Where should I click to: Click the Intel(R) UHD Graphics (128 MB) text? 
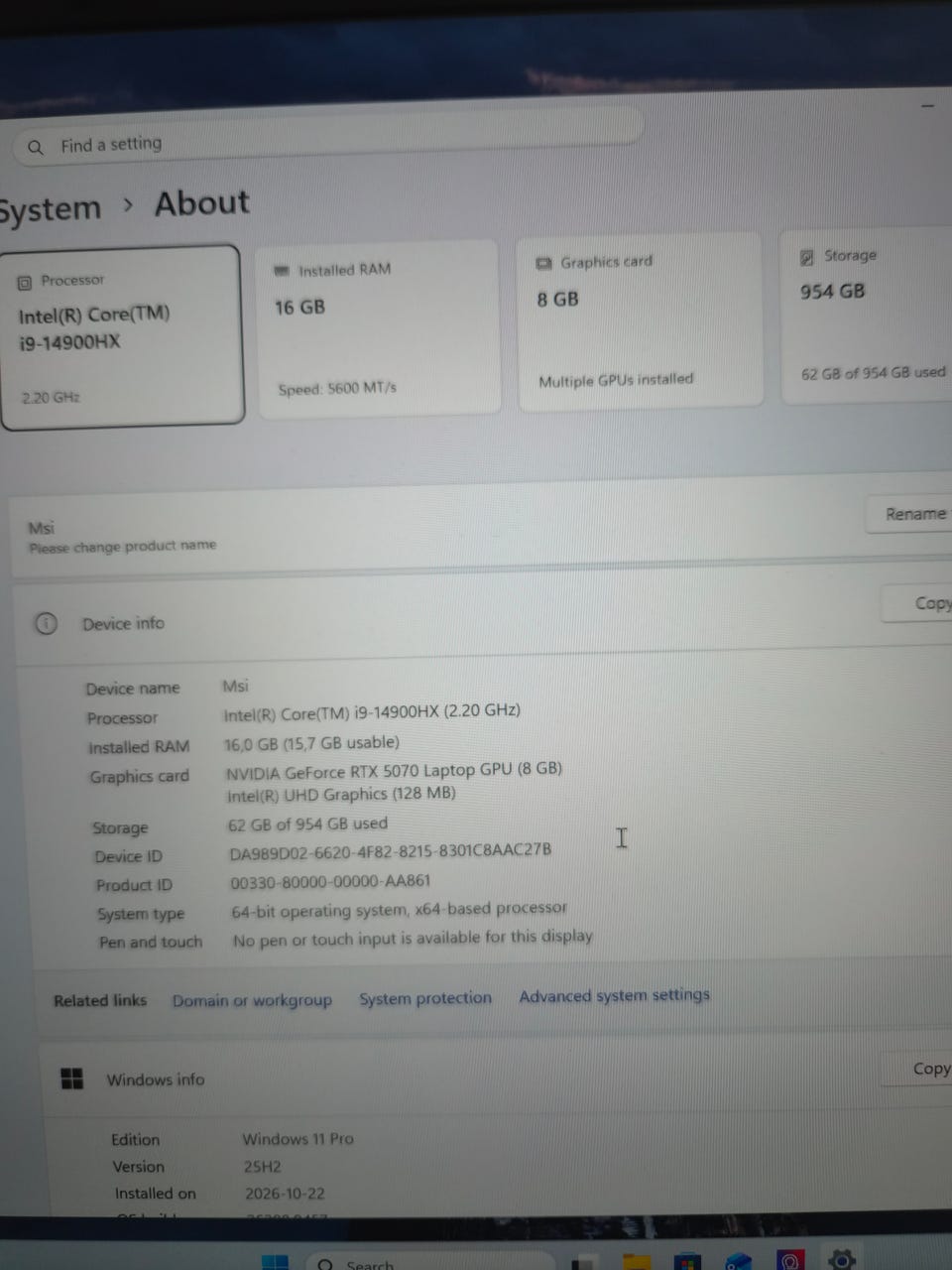[341, 795]
